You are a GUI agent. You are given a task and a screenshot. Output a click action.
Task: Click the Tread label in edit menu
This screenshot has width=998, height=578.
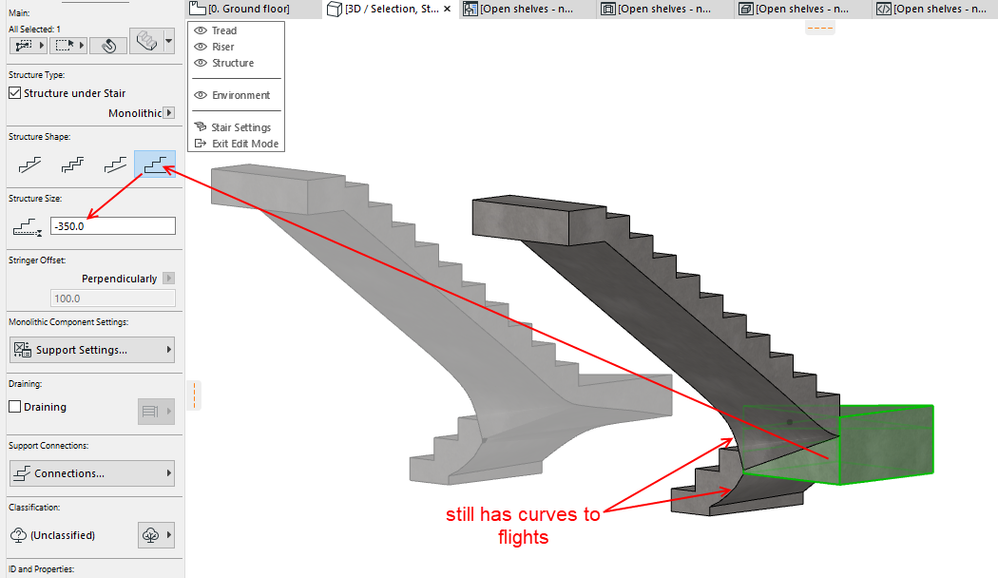tap(224, 31)
